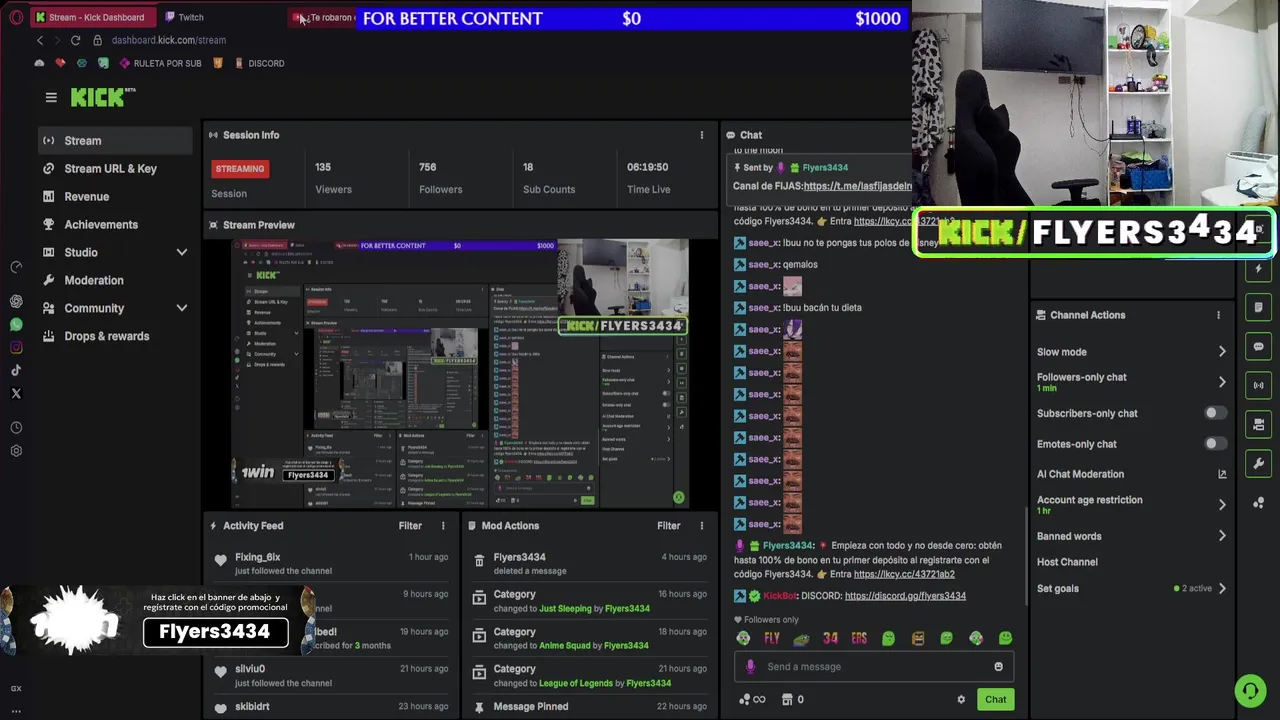The width and height of the screenshot is (1280, 720).
Task: Open Instagram in Opera sidebar
Action: click(16, 347)
